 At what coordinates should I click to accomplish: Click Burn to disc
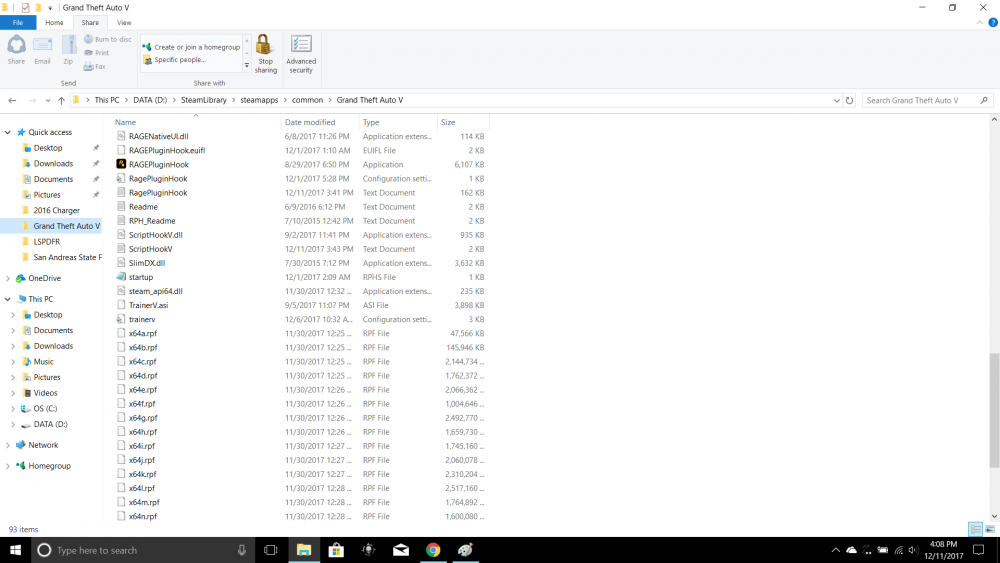pos(107,40)
